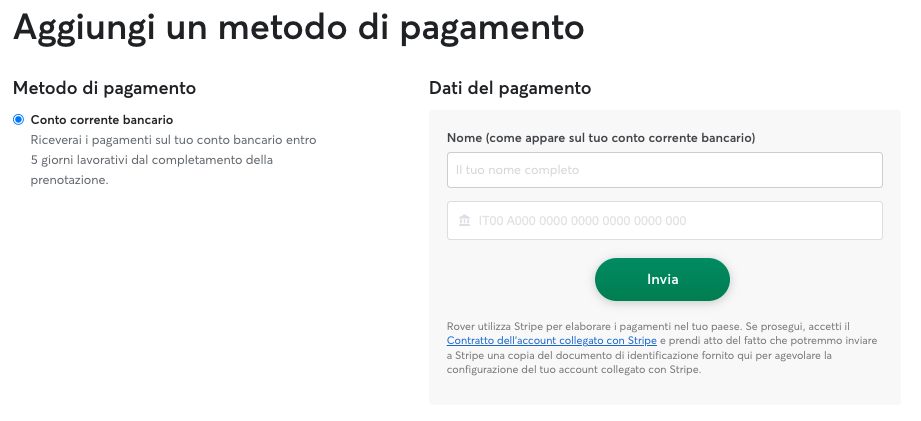Select the Conto corrente bancario radio button
This screenshot has height=421, width=921.
click(18, 120)
